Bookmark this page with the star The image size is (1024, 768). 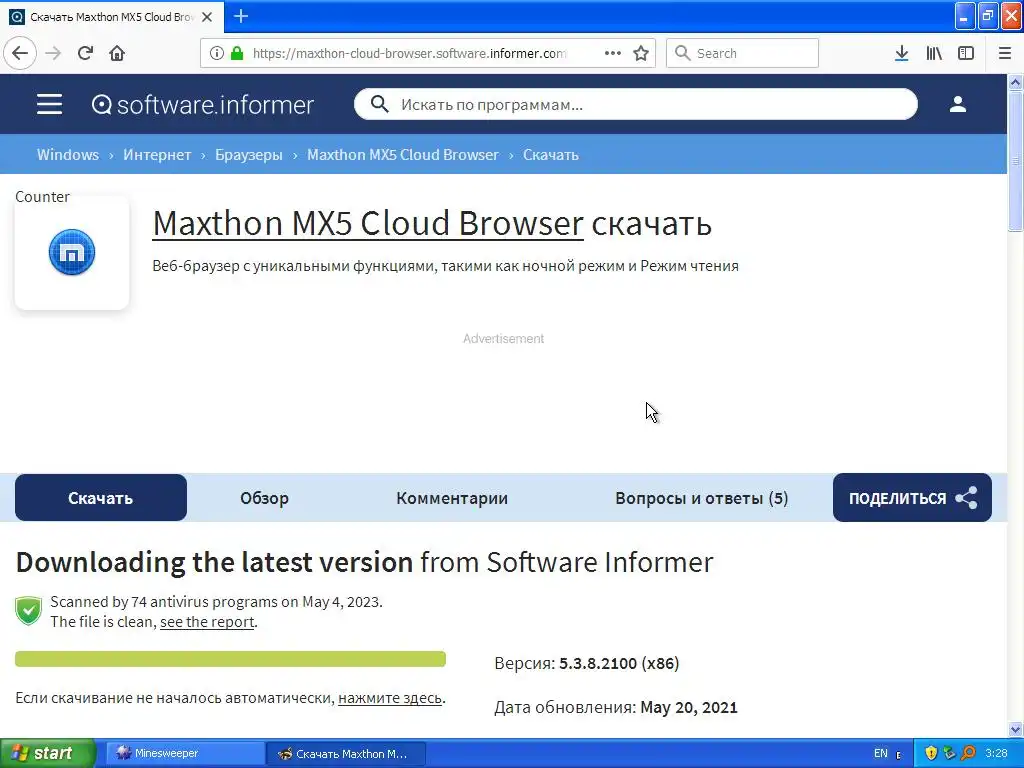(641, 53)
